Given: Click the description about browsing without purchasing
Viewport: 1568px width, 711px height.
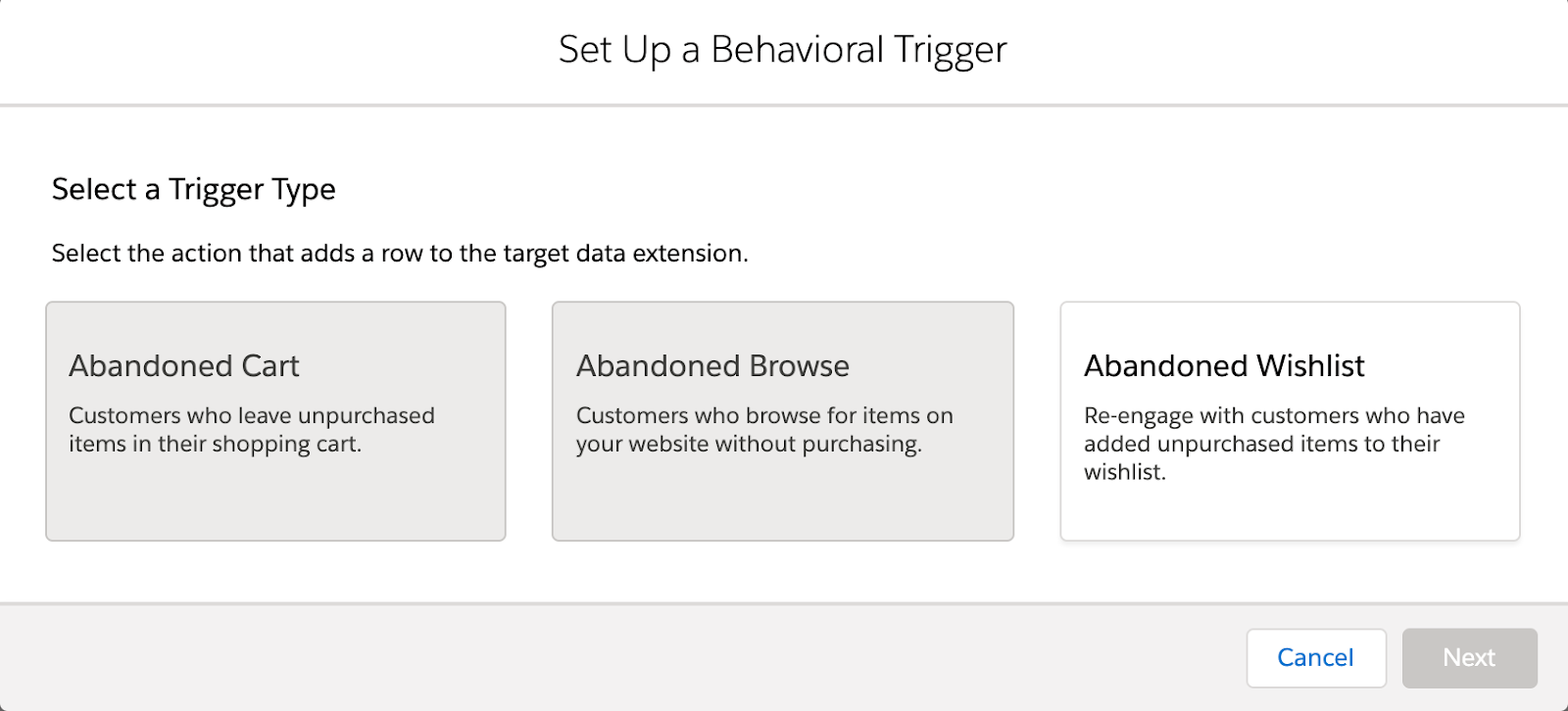Looking at the screenshot, I should (x=764, y=430).
